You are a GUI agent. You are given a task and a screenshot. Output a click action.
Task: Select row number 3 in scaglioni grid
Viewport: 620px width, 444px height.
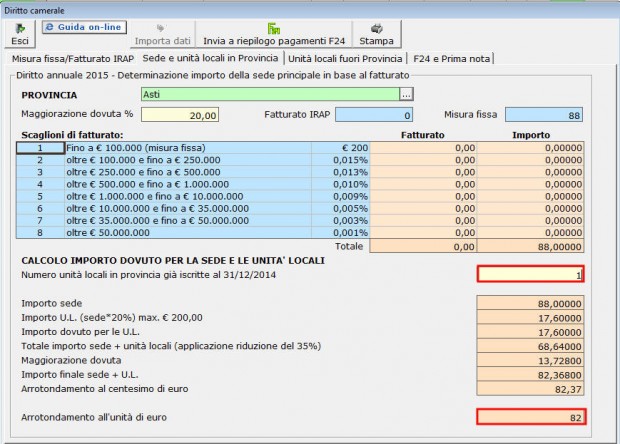click(x=40, y=172)
